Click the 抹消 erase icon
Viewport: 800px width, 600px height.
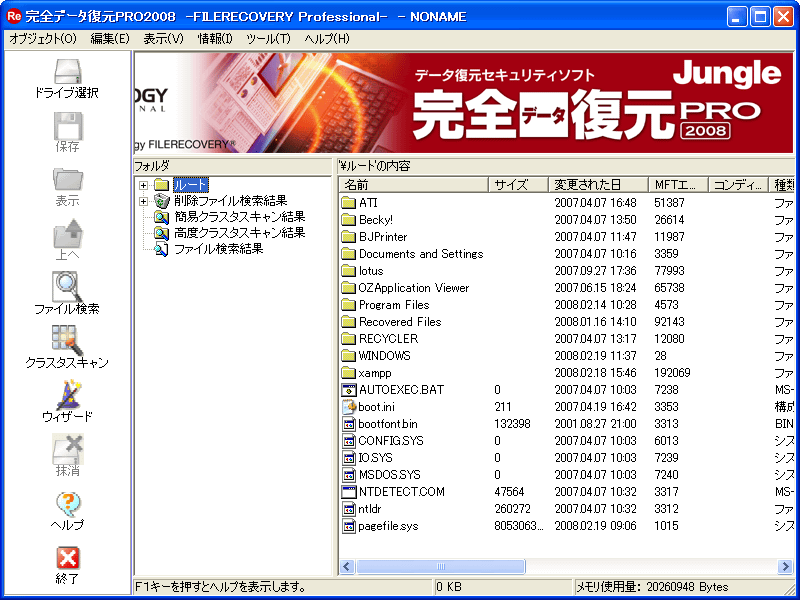click(67, 449)
